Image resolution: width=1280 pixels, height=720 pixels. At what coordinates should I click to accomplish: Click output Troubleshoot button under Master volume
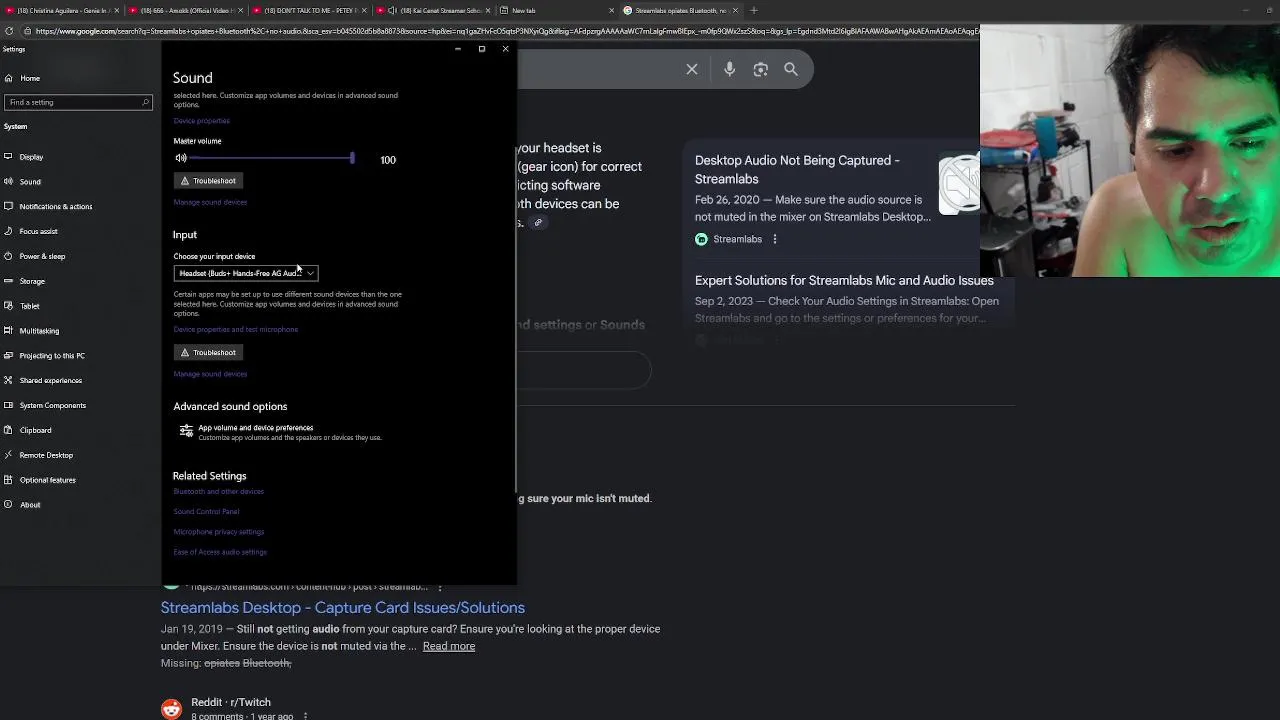pos(208,181)
